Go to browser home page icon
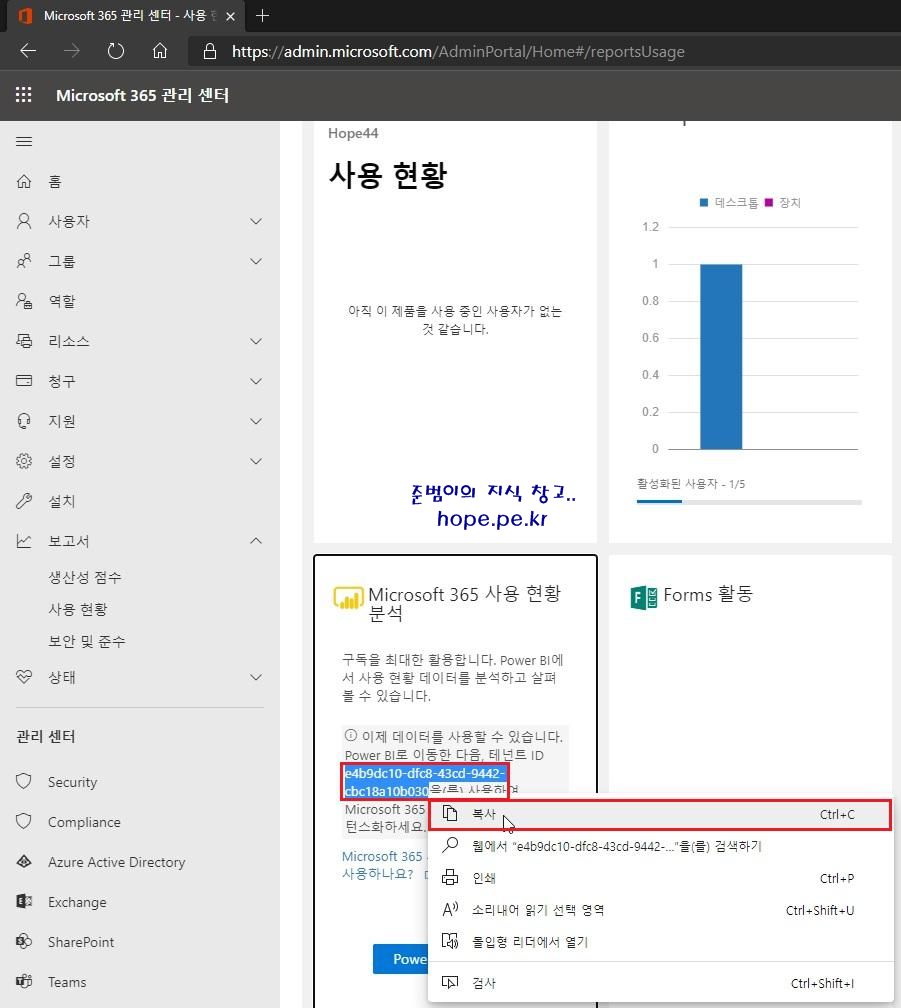Image resolution: width=901 pixels, height=1008 pixels. (159, 51)
